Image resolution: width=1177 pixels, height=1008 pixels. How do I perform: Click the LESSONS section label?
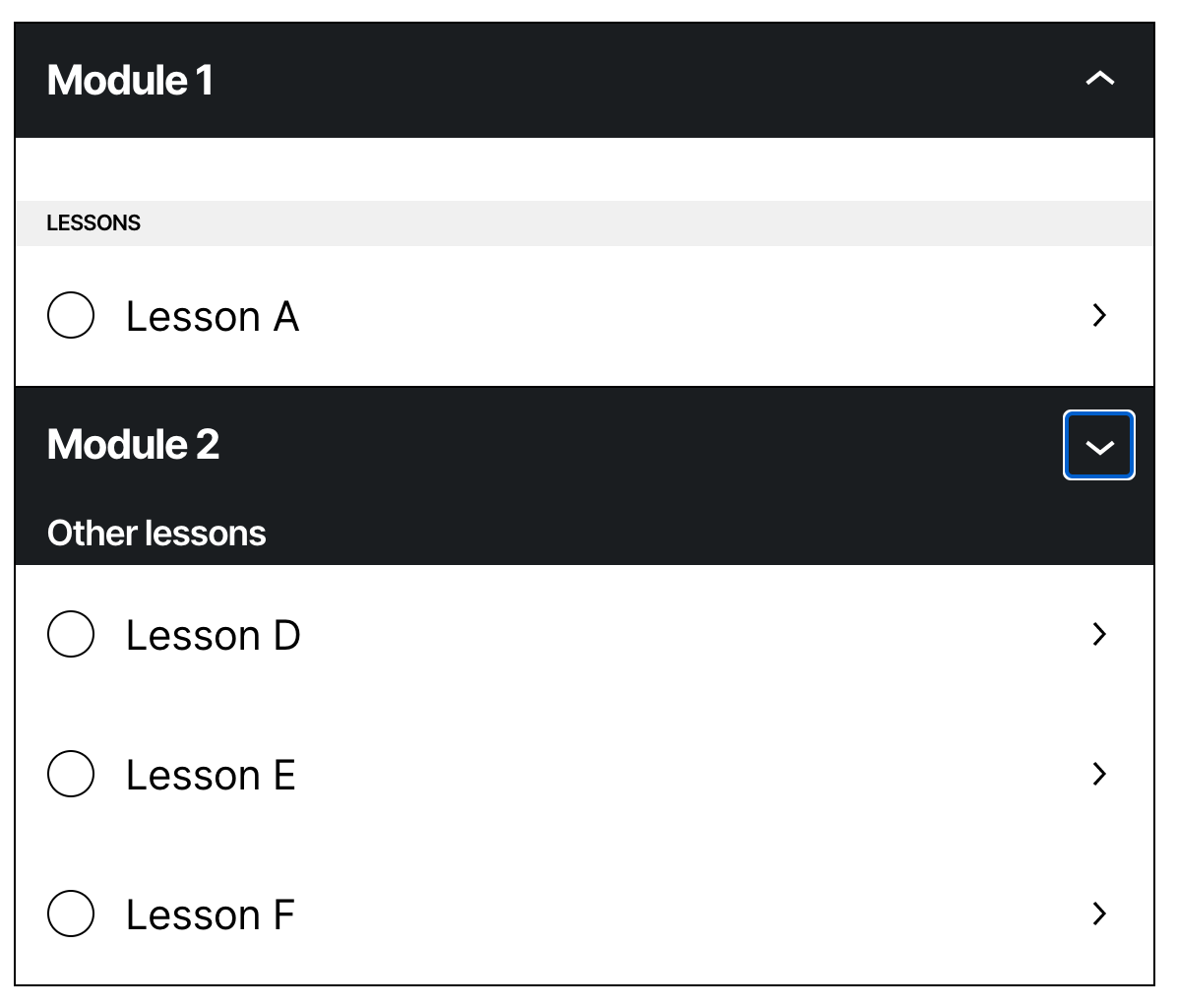point(93,222)
